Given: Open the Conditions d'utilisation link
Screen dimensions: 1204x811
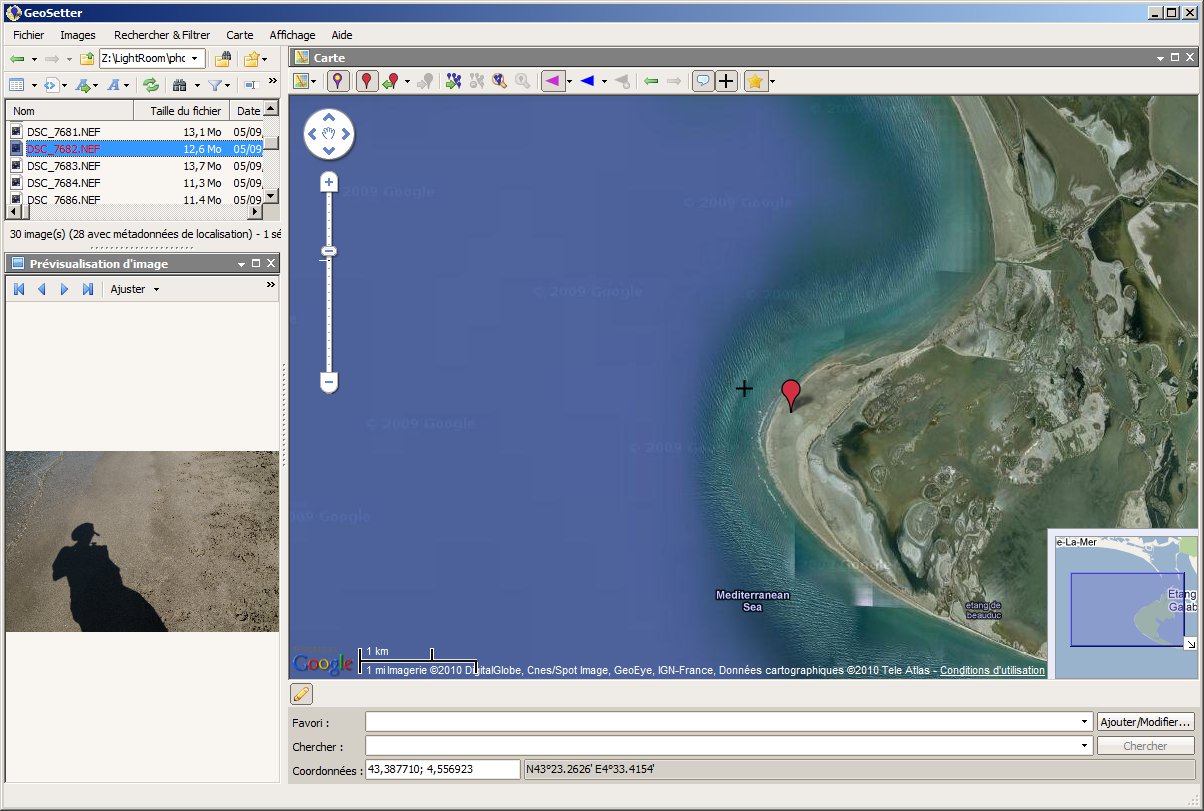Looking at the screenshot, I should [992, 670].
